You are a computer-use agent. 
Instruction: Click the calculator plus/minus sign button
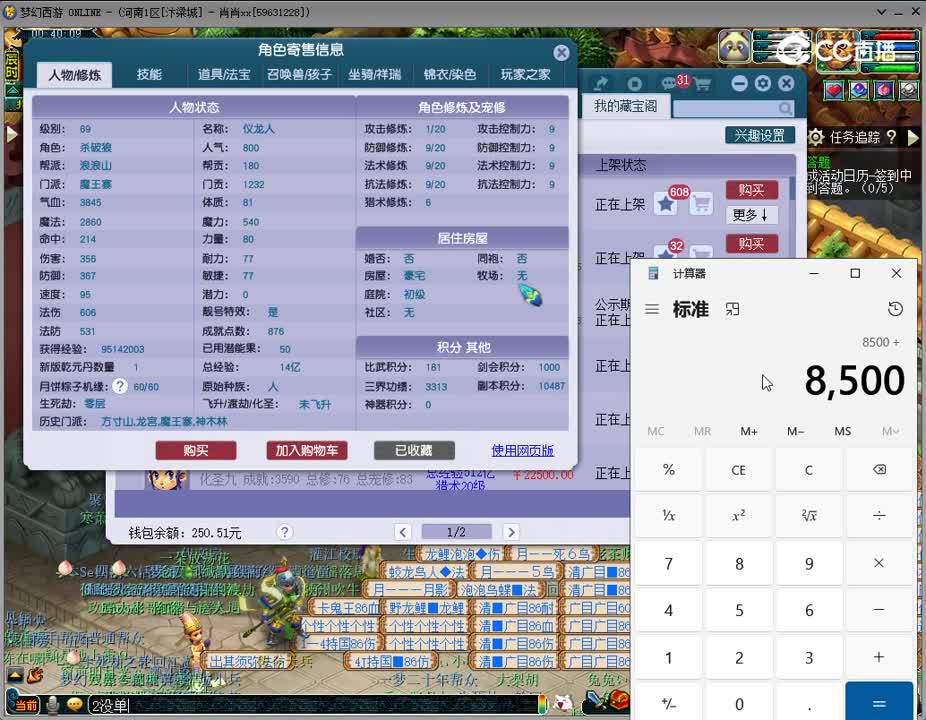[669, 702]
